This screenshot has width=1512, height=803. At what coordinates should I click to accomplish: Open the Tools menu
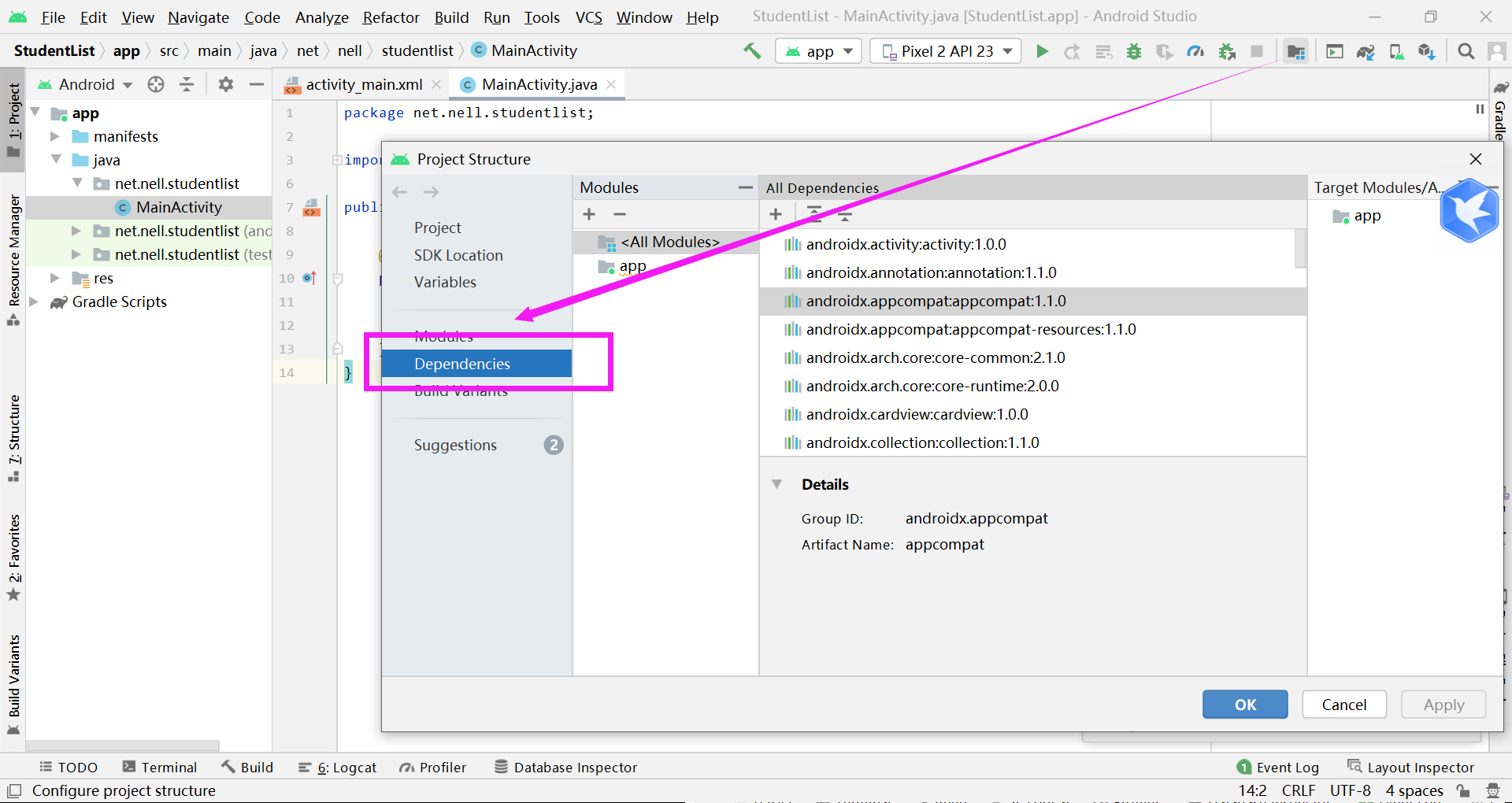(542, 17)
